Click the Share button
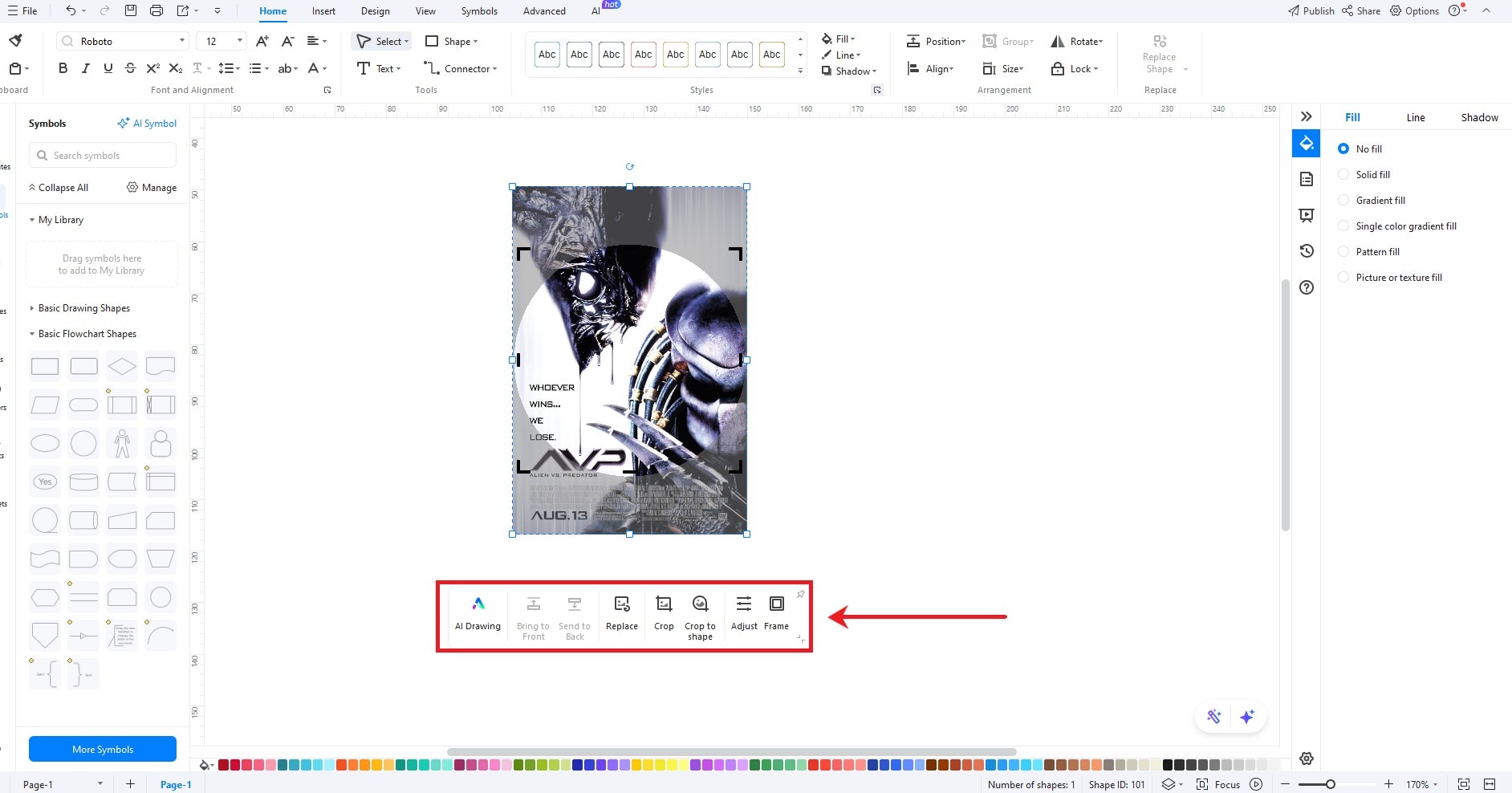This screenshot has width=1512, height=793. point(1361,10)
